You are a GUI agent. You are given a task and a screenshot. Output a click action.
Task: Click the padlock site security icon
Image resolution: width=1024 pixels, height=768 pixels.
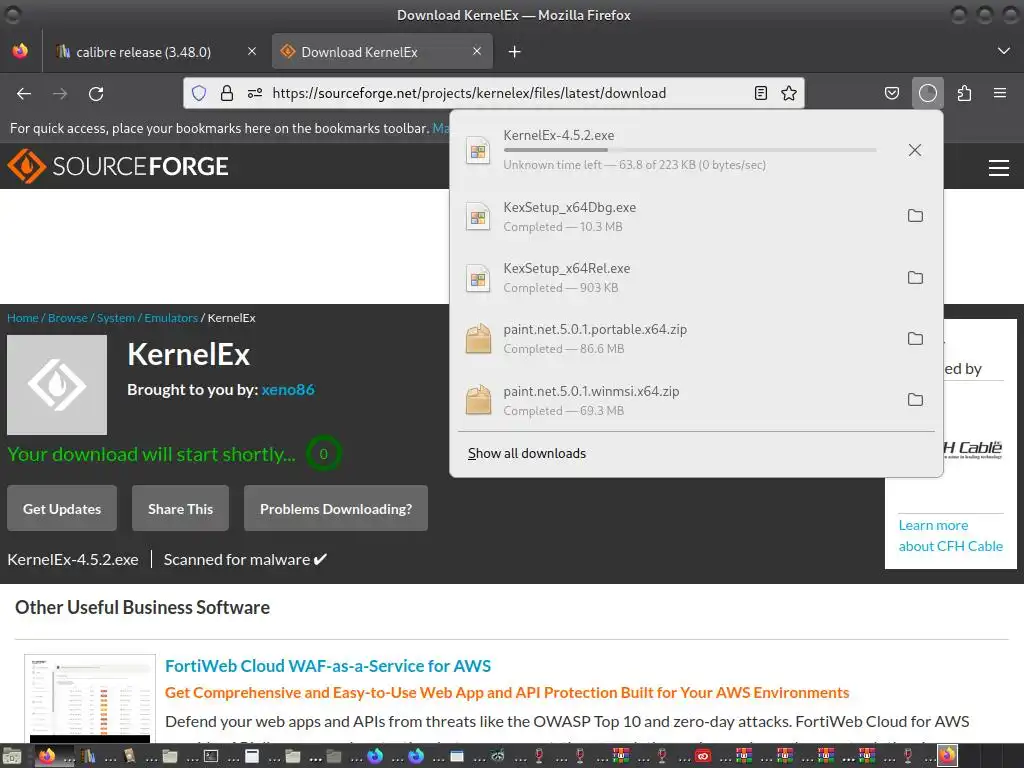click(x=227, y=93)
